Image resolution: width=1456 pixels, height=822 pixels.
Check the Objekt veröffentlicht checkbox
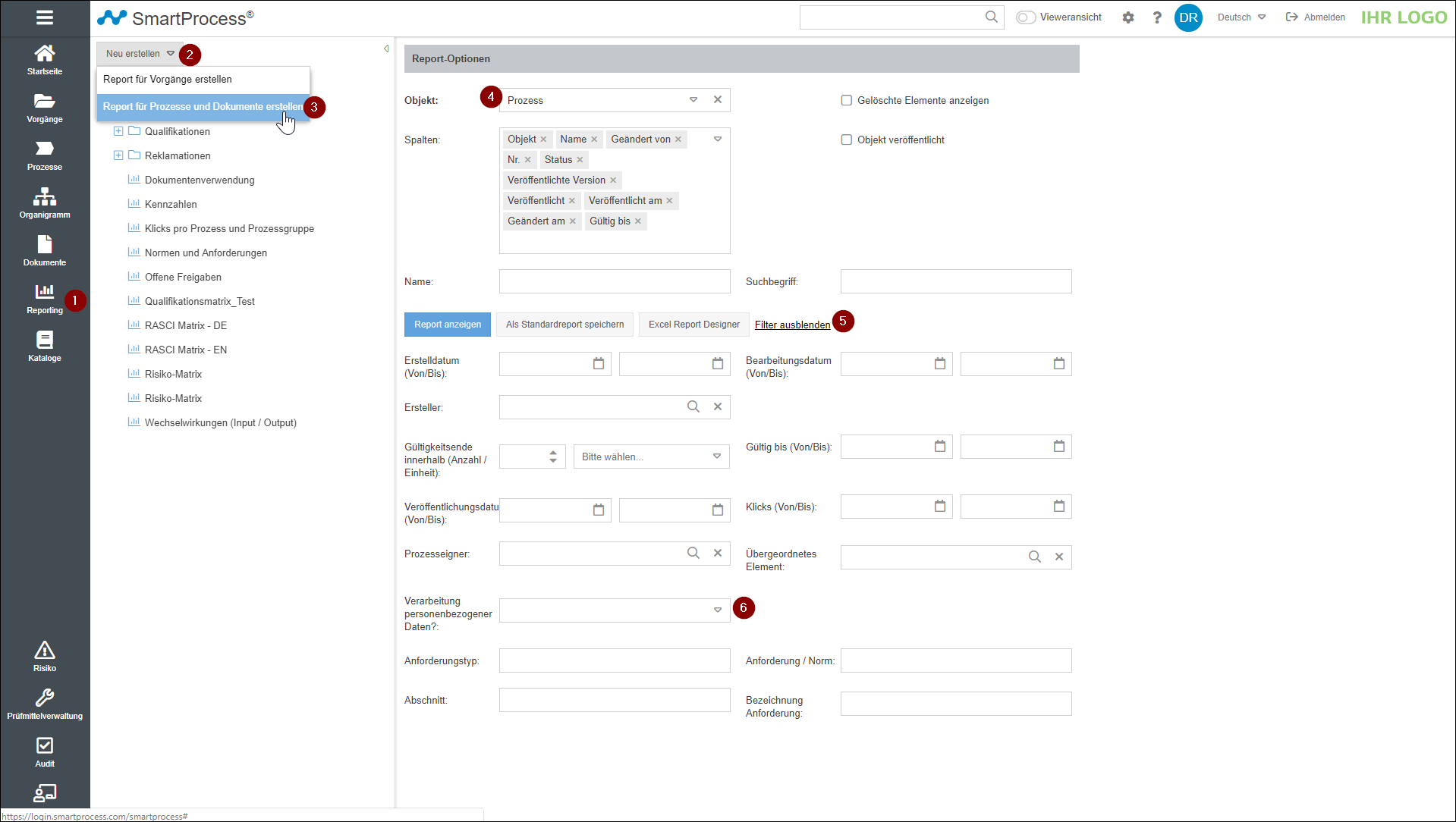(x=847, y=140)
